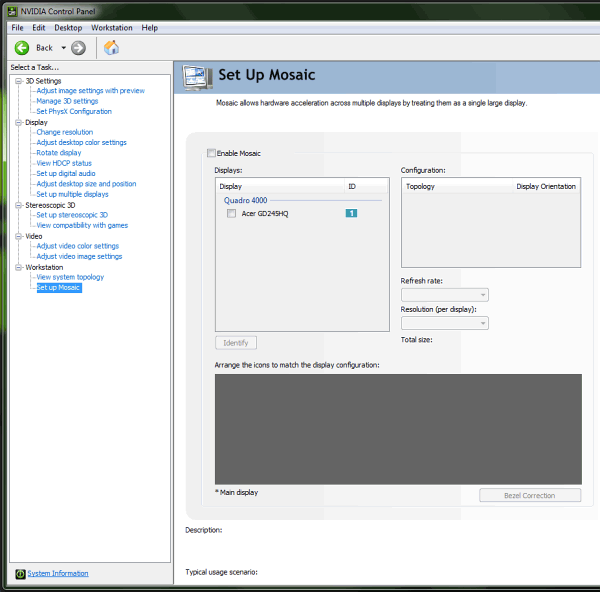
Task: Collapse the 3D Settings tree node
Action: pos(18,81)
